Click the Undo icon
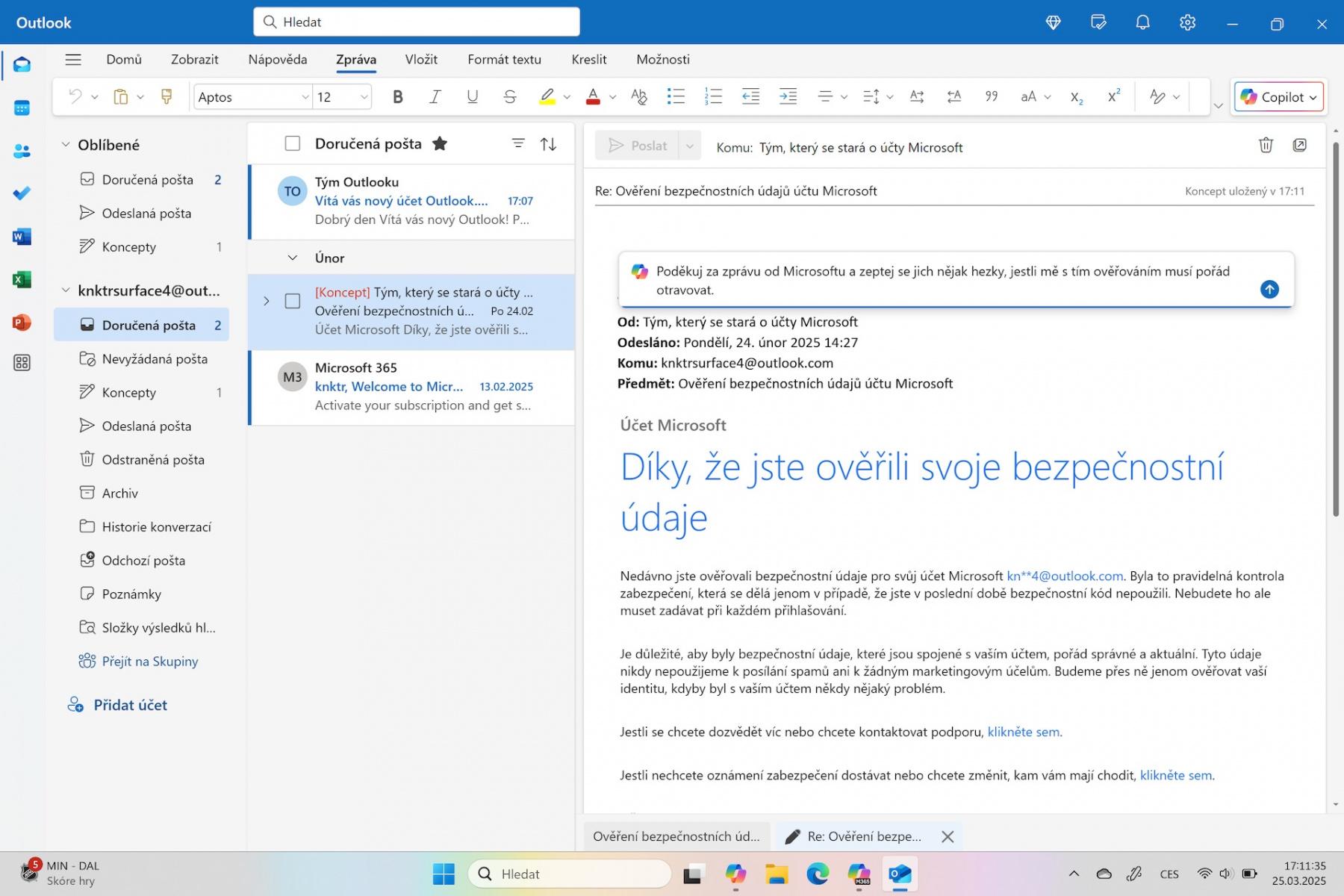Image resolution: width=1344 pixels, height=896 pixels. click(75, 97)
